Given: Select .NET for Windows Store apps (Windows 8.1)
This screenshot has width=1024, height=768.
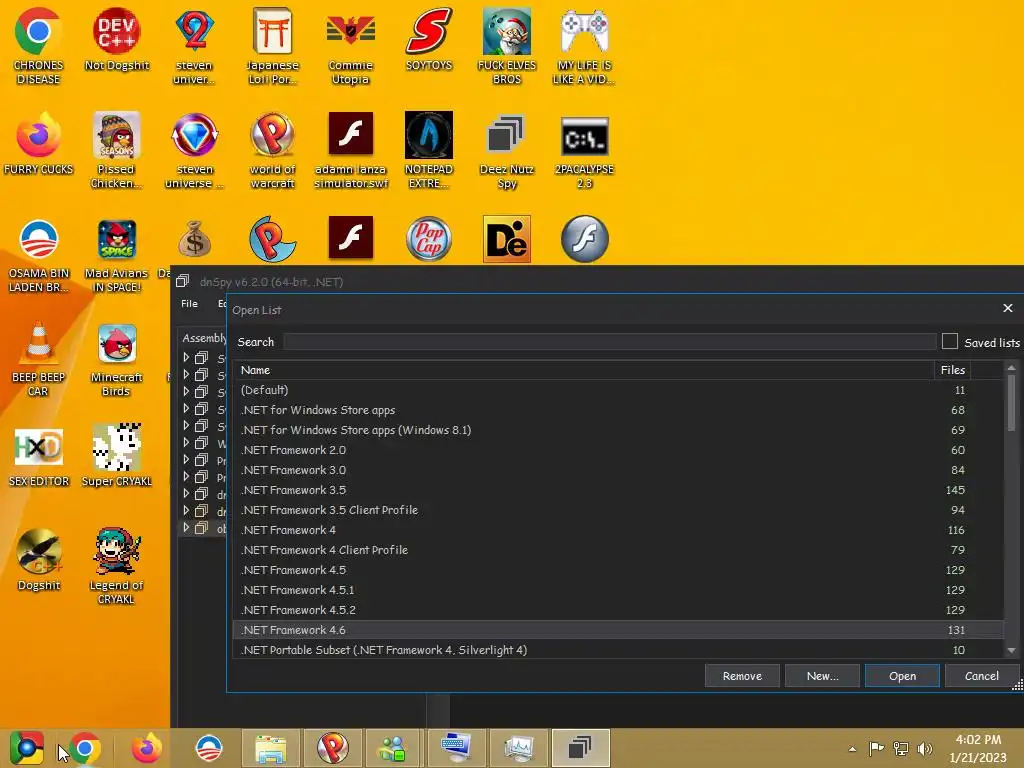Looking at the screenshot, I should [618, 430].
